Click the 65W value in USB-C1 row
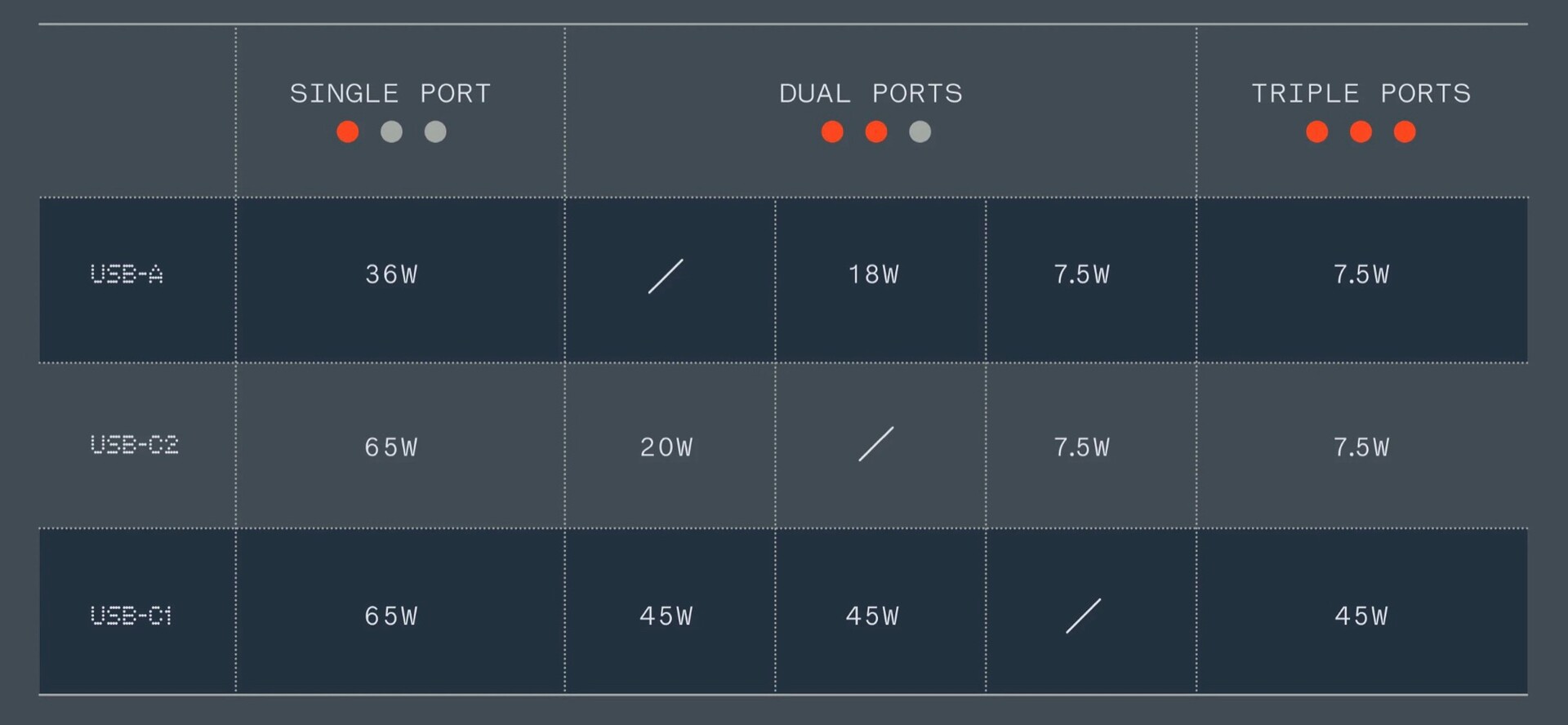Screen dimensions: 1568x725 (x=391, y=616)
